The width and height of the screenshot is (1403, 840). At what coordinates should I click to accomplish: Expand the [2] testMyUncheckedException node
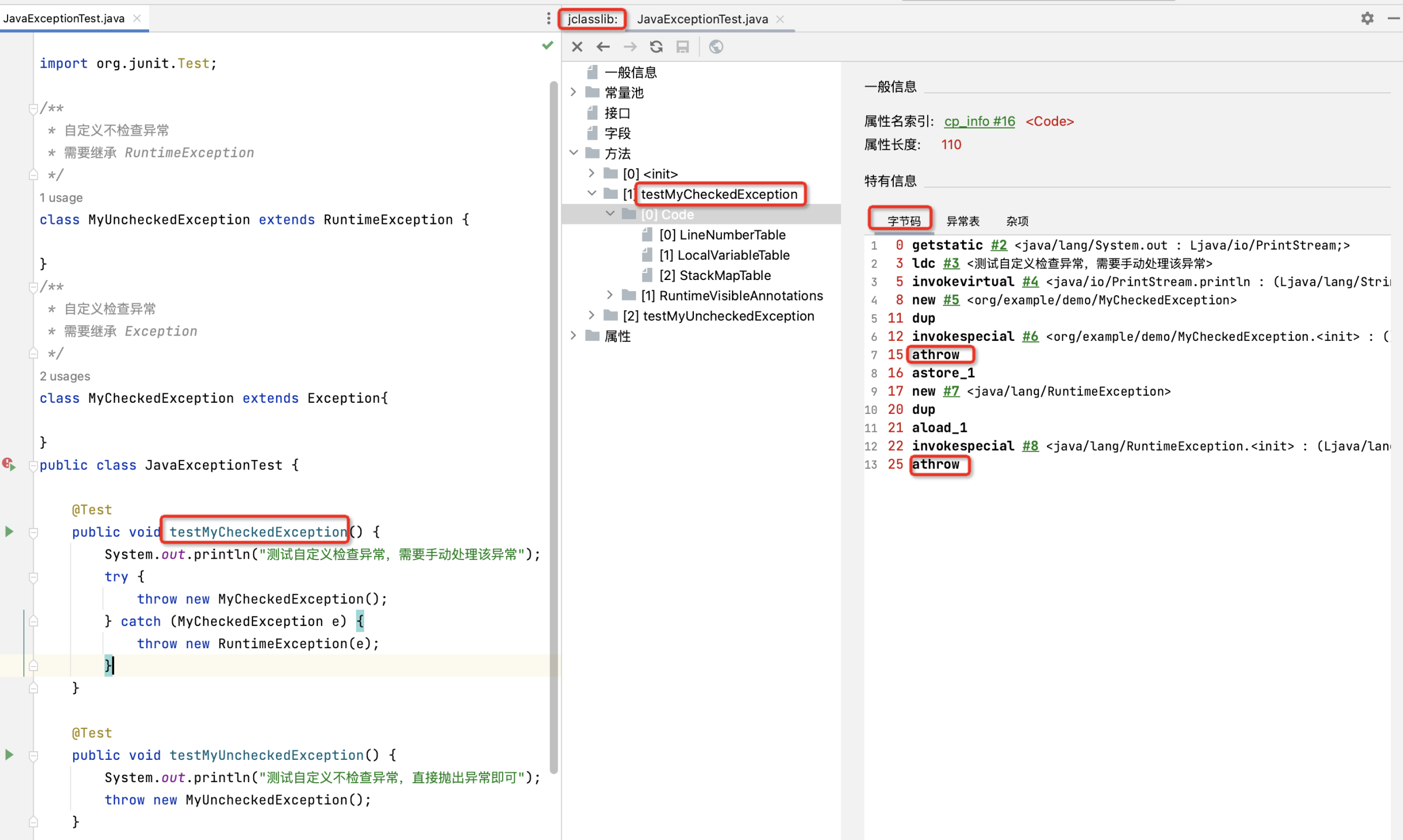point(592,316)
